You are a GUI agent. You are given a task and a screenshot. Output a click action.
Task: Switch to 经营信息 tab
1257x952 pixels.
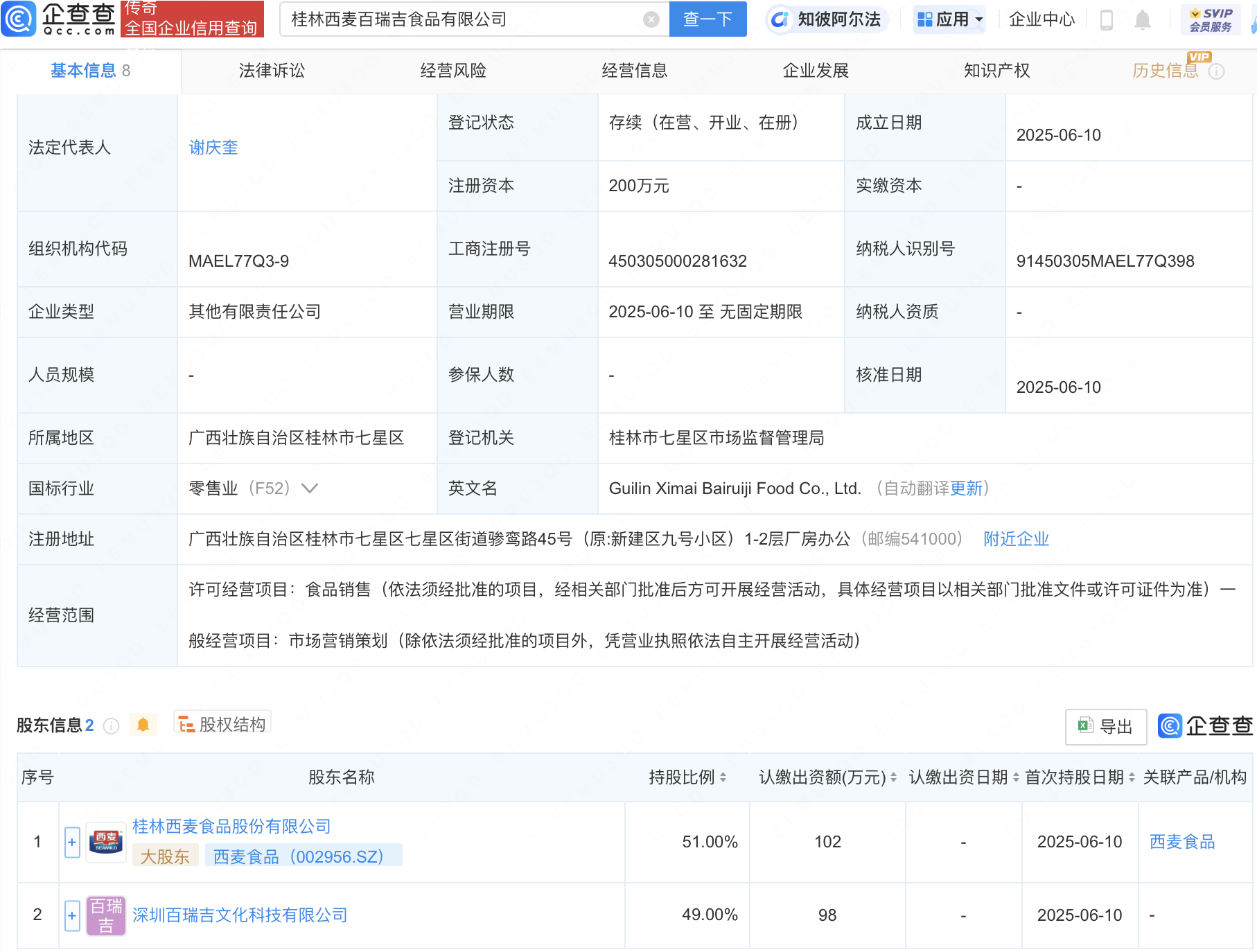(634, 71)
